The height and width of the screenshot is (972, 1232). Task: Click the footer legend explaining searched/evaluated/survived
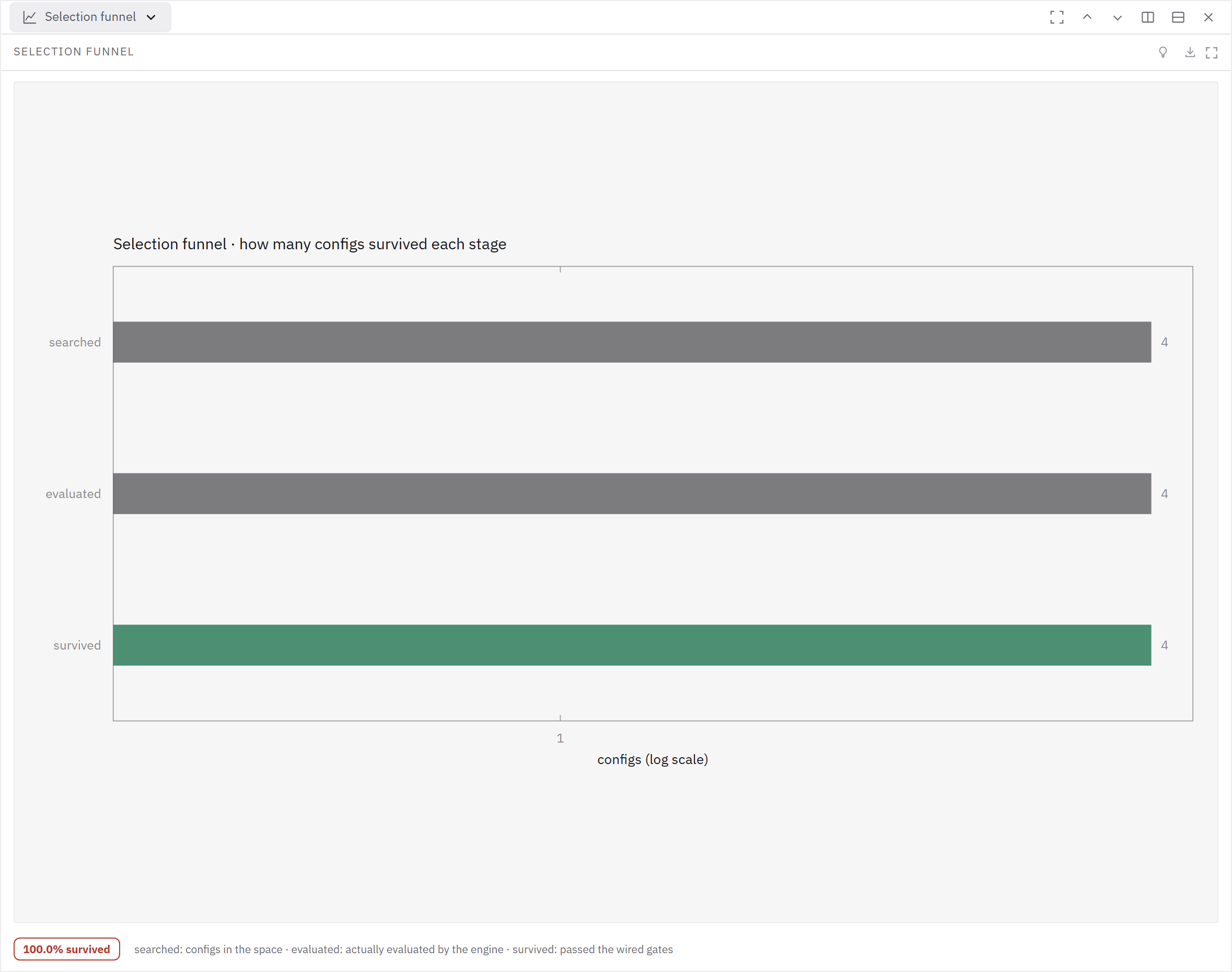click(x=403, y=949)
